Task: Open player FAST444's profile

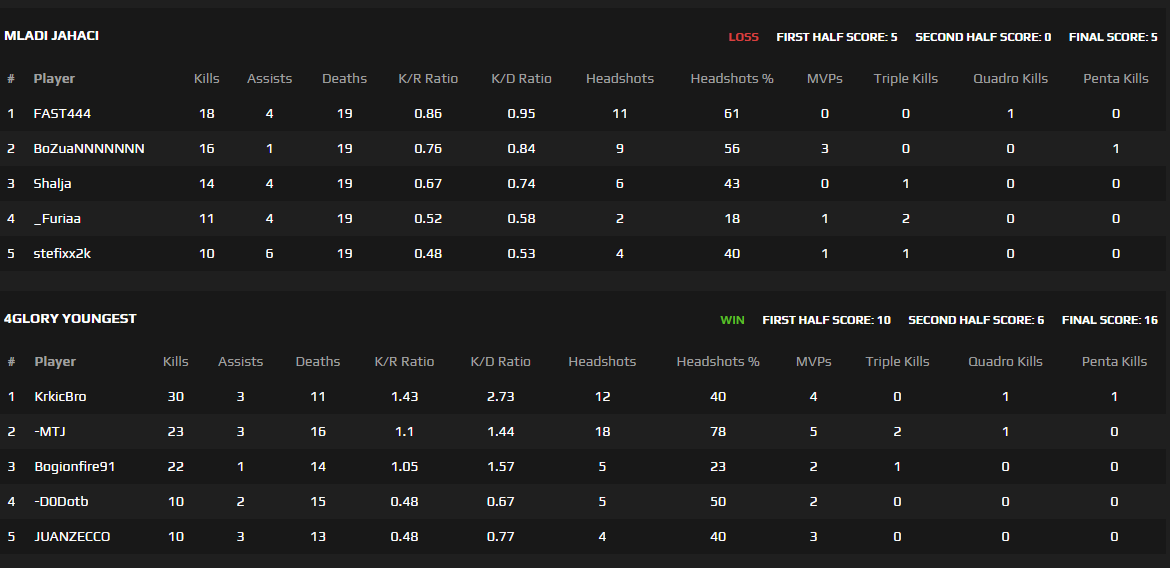Action: (62, 114)
